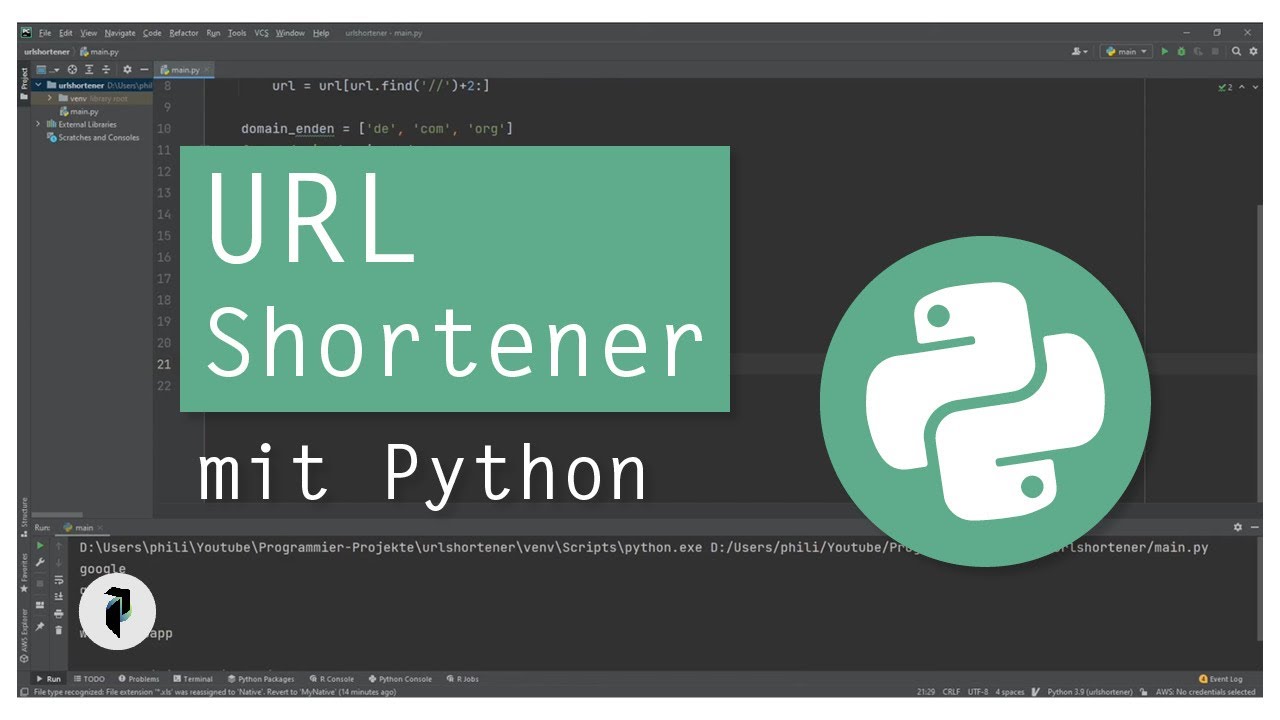Select Scratches and Consoles node
Screen dimensions: 1280x720
93,137
